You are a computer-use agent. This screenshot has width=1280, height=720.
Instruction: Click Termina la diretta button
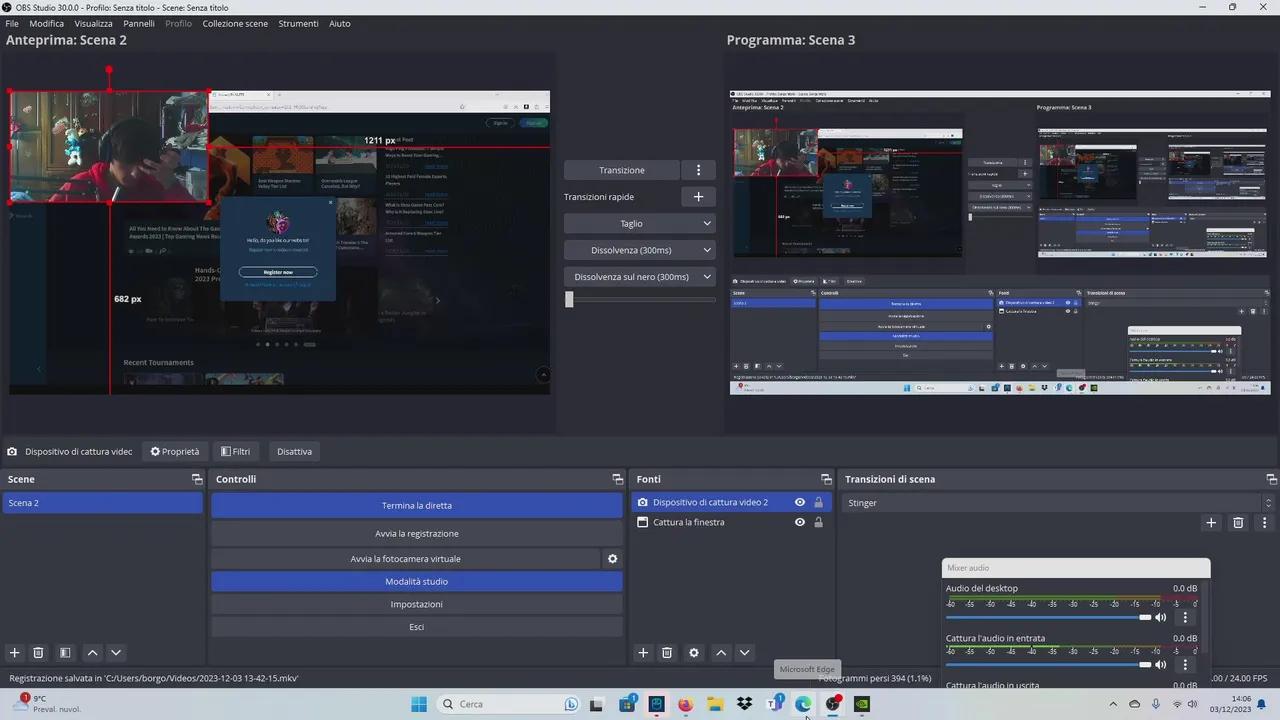point(417,506)
